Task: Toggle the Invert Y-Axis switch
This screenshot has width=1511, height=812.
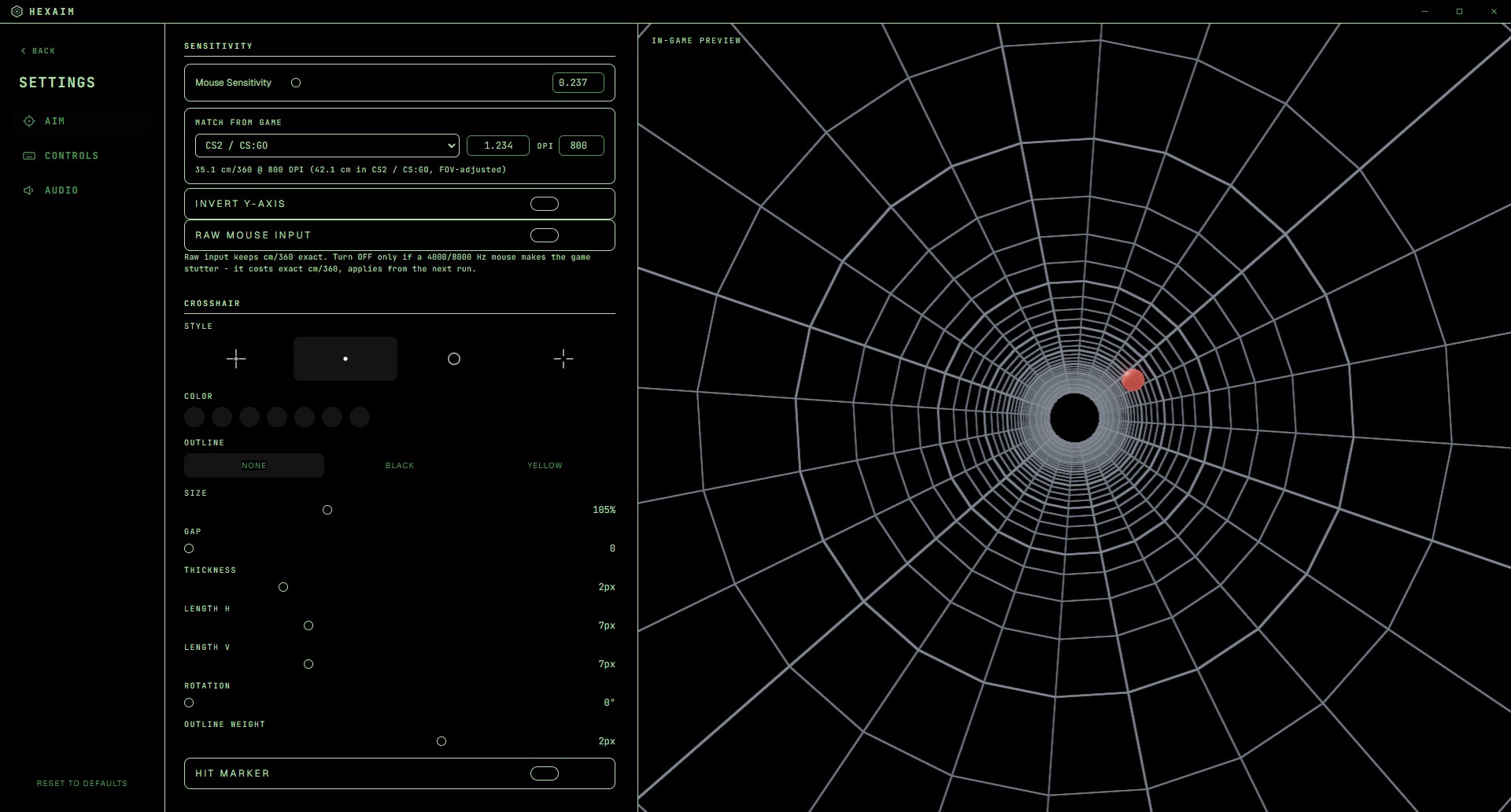Action: click(545, 204)
